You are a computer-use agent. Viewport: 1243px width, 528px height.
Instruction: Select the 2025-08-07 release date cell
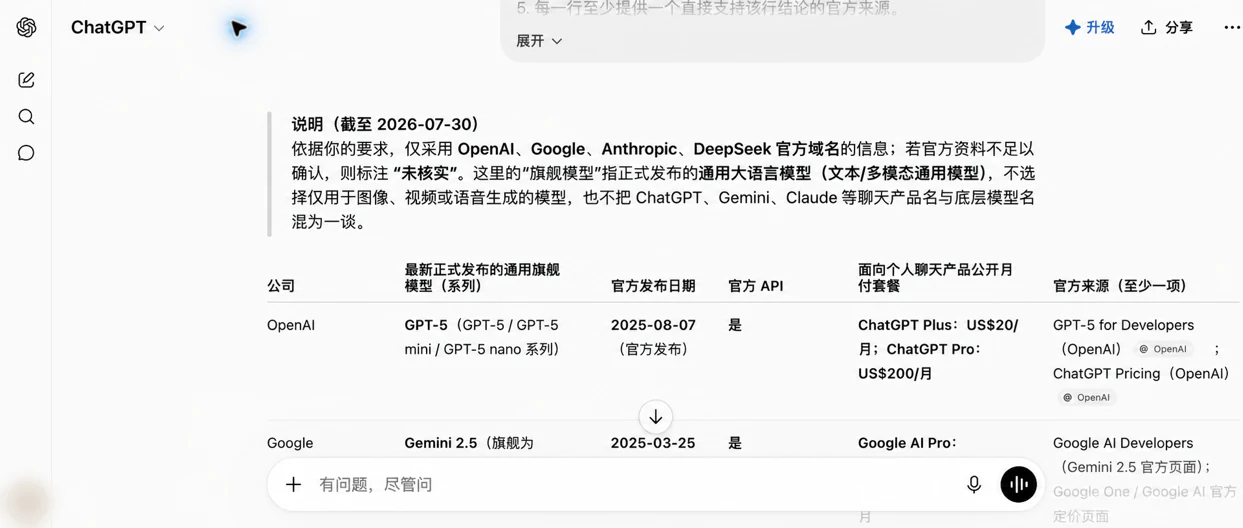(x=653, y=325)
